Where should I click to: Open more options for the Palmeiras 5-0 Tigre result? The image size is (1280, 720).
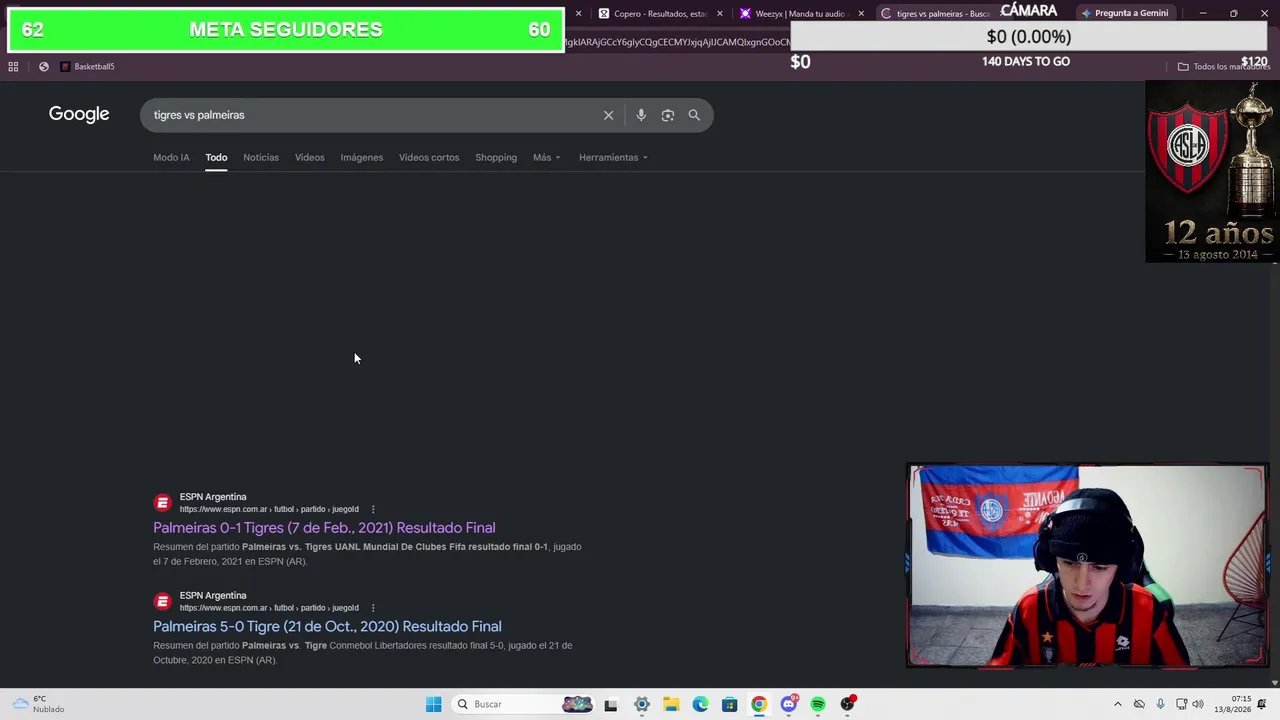(x=373, y=608)
